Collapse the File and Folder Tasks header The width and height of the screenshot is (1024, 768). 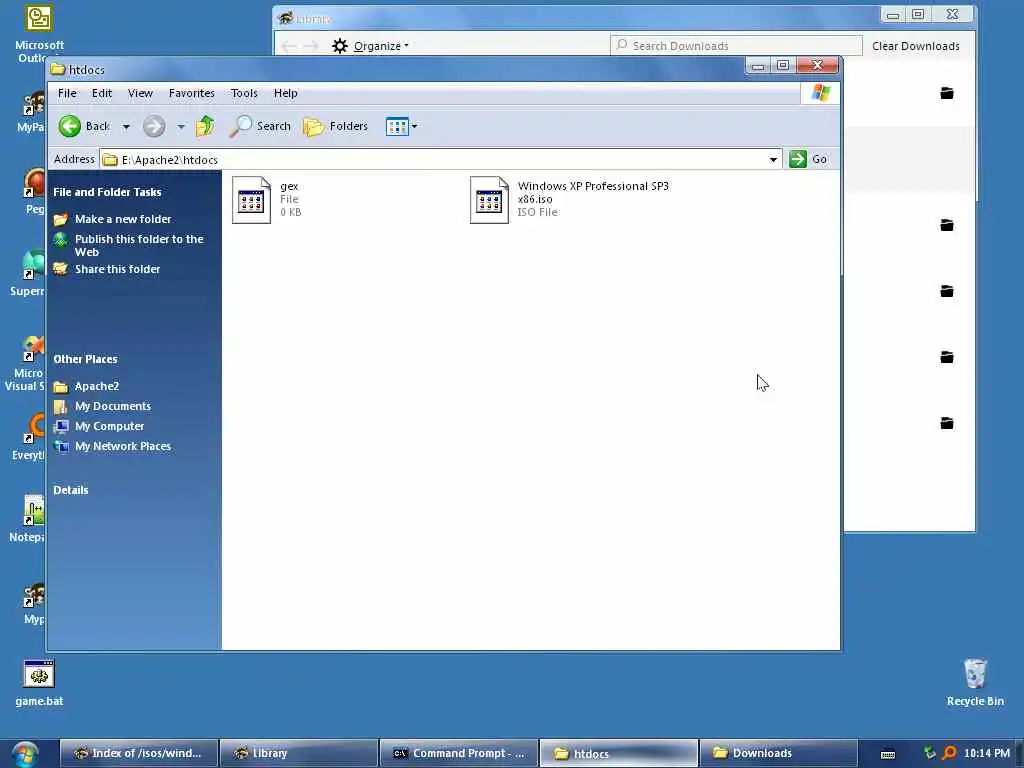click(x=107, y=192)
